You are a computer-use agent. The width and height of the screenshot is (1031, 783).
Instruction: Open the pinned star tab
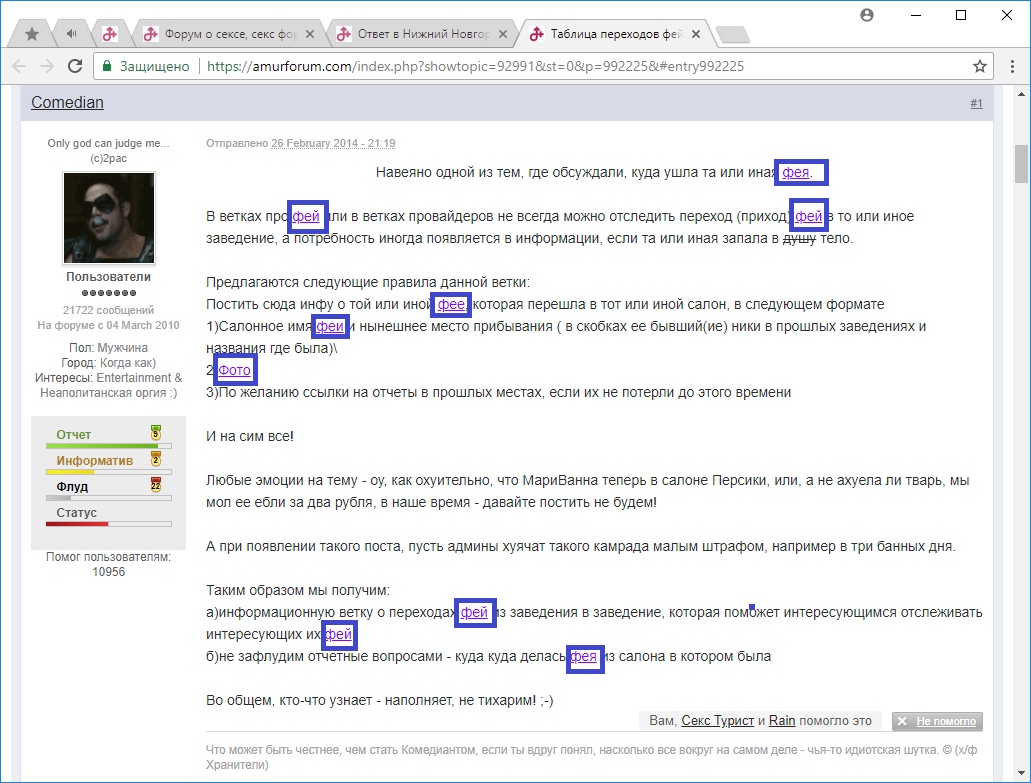point(32,34)
